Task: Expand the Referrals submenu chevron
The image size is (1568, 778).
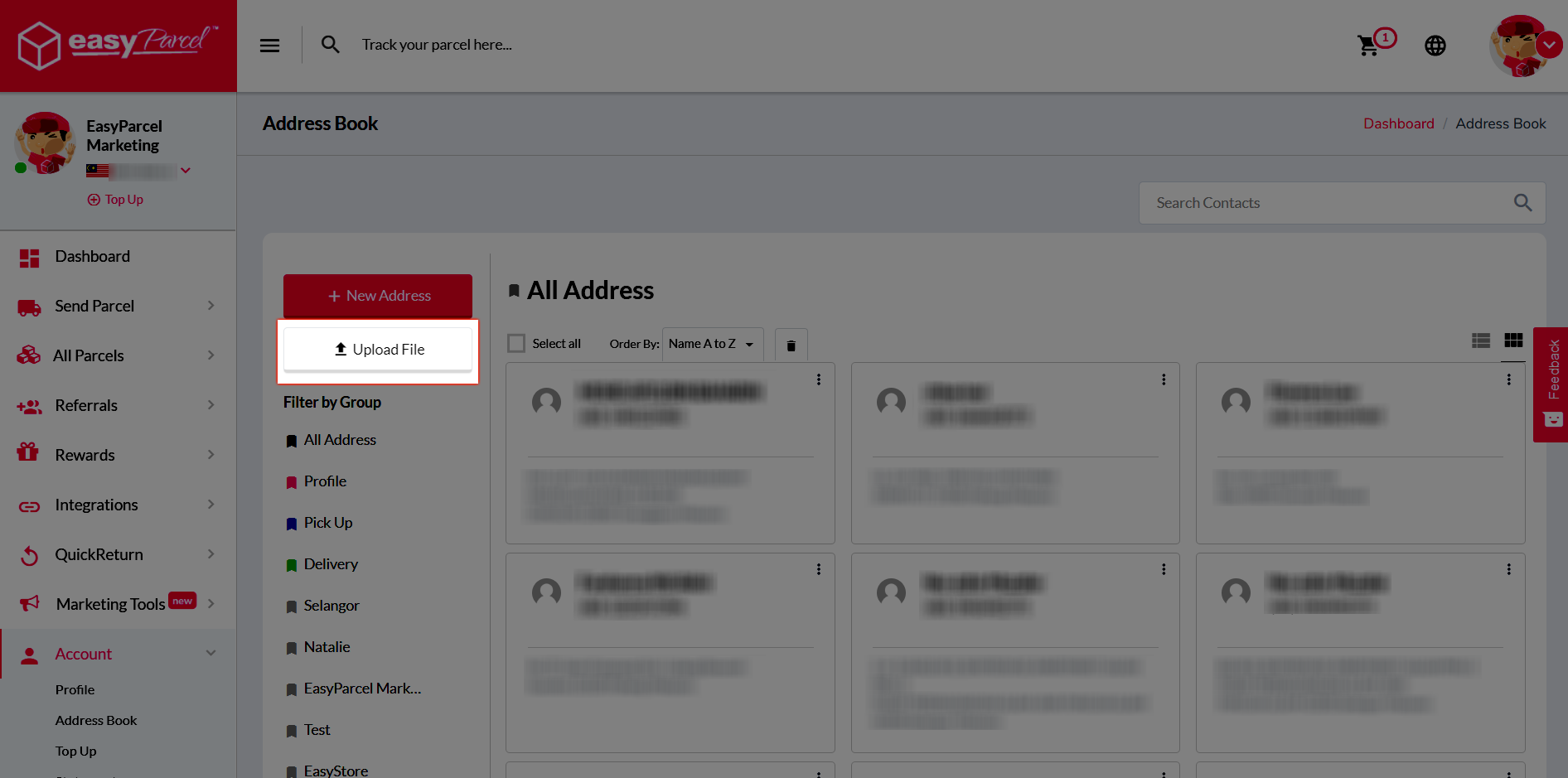Action: click(211, 405)
